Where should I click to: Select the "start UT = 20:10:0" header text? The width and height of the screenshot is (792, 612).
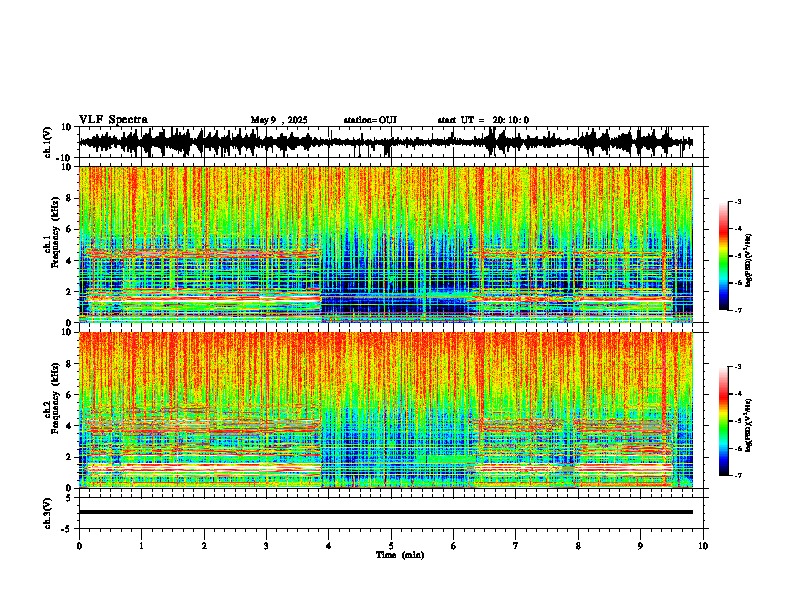483,120
